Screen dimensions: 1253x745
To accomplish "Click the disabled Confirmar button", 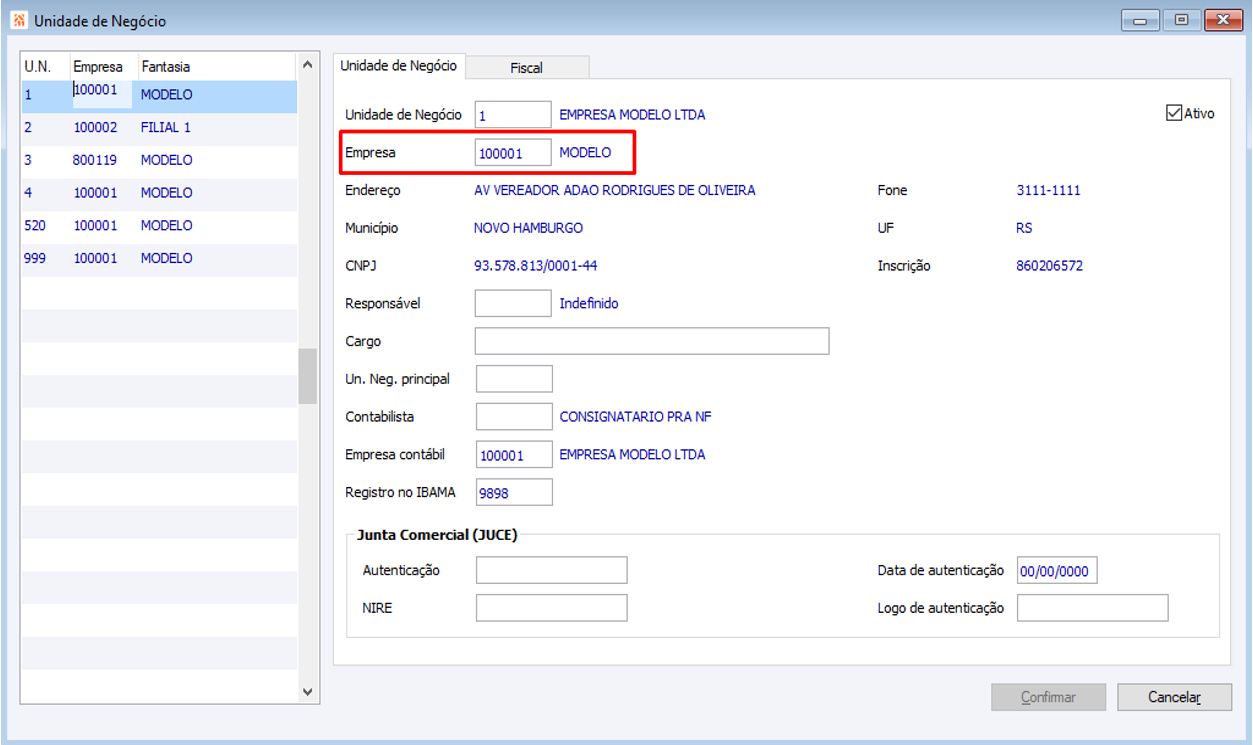I will click(1048, 697).
